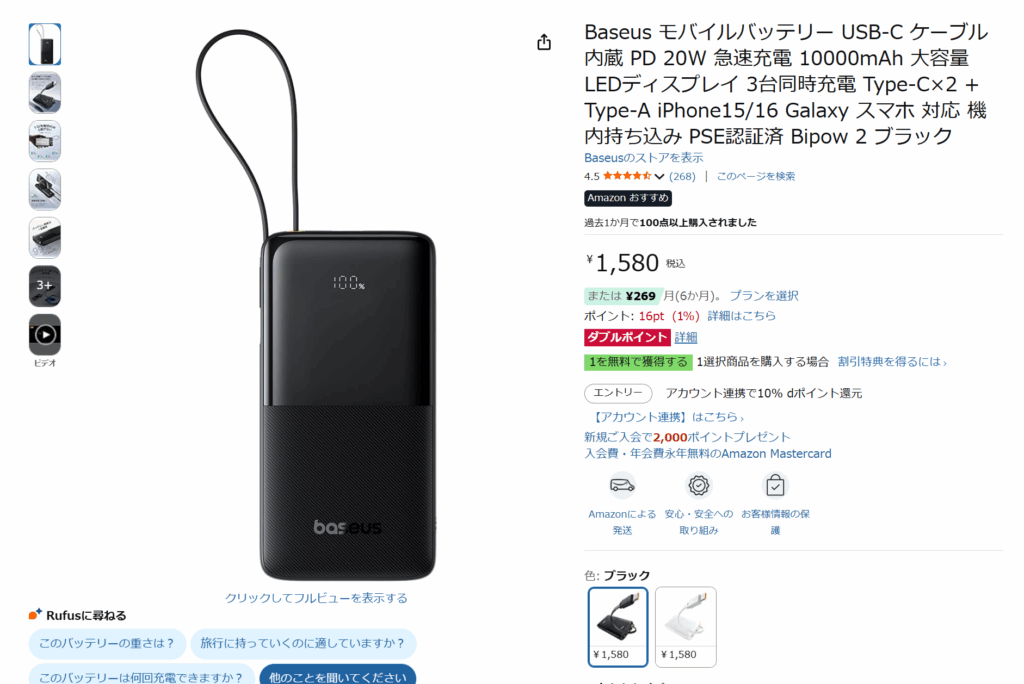Image resolution: width=1024 pixels, height=684 pixels.
Task: Click the customer information protection icon
Action: coord(775,485)
